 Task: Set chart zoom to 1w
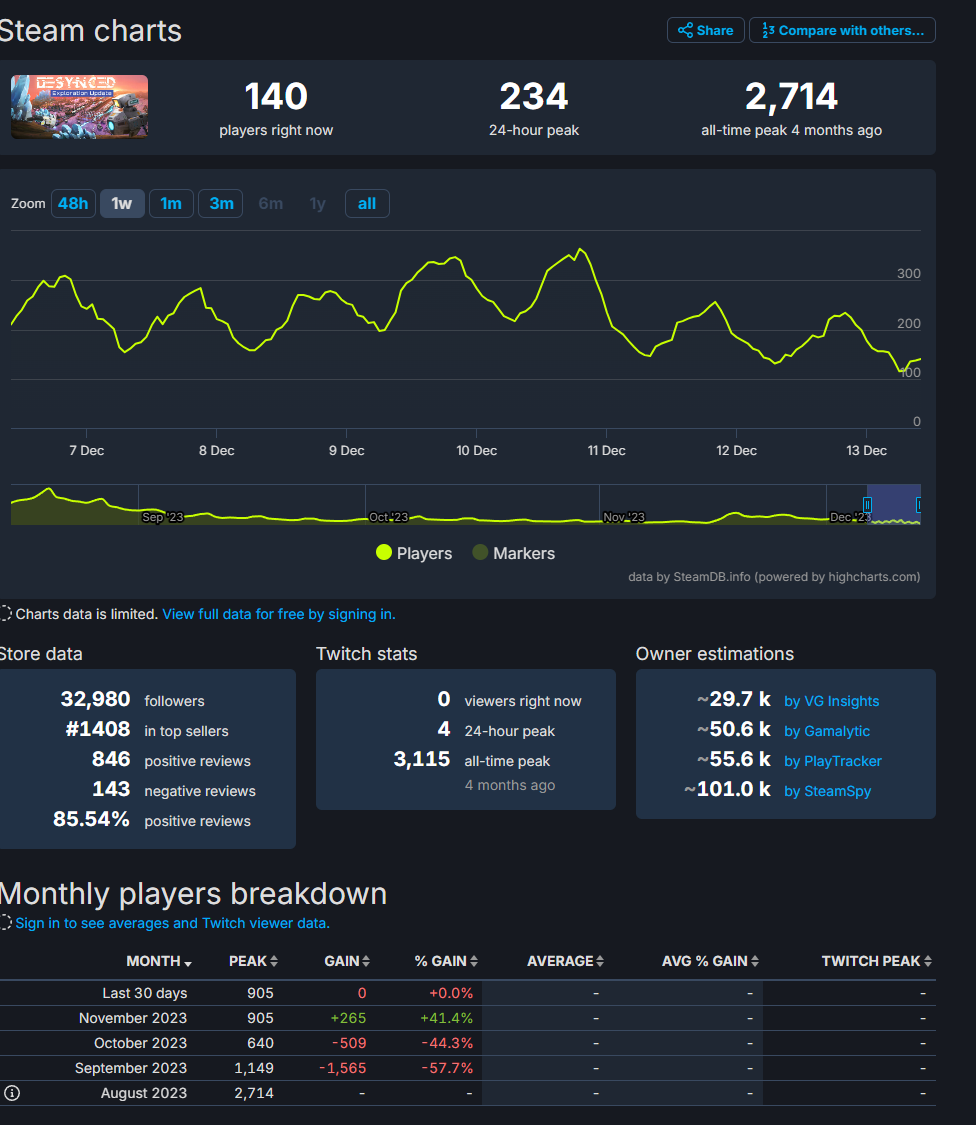pos(122,204)
